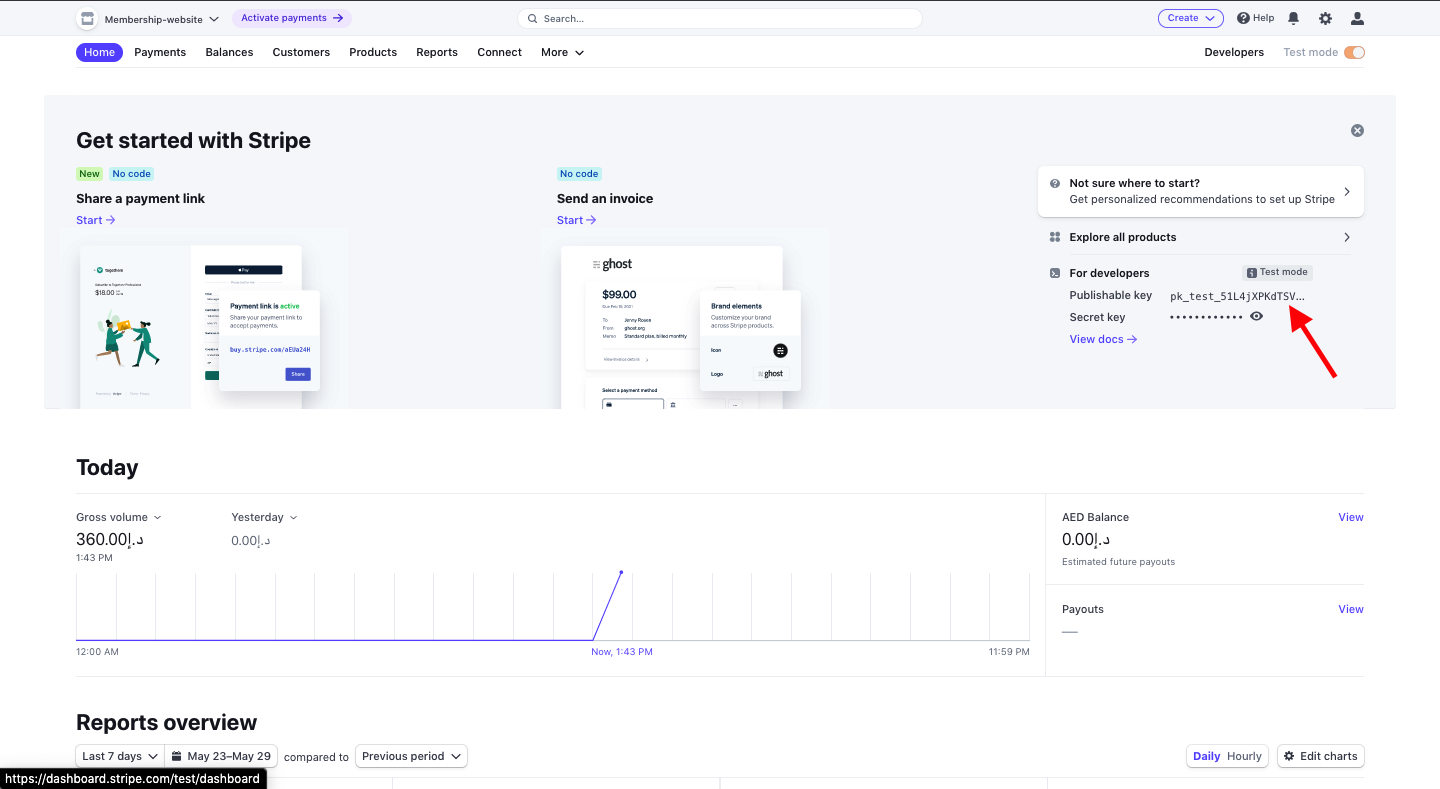Click the payment link preview thumbnail
Viewport: 1440px width, 789px height.
(x=204, y=320)
